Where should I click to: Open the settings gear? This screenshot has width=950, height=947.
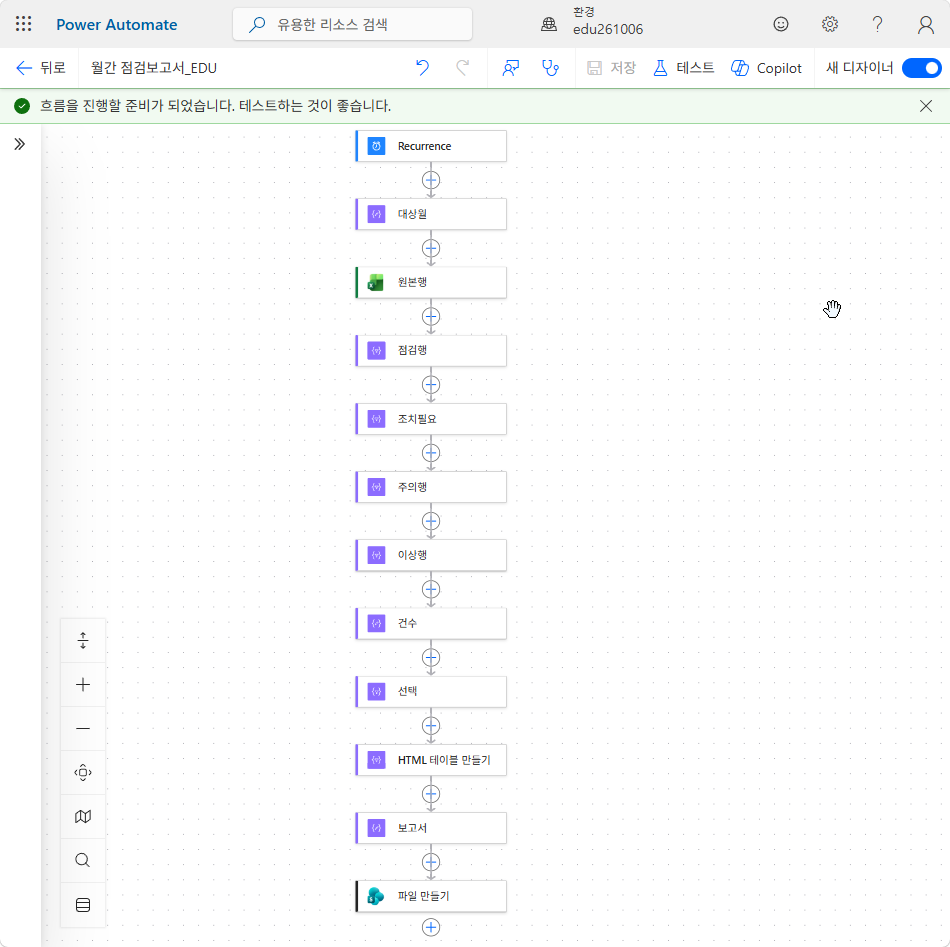click(x=829, y=24)
